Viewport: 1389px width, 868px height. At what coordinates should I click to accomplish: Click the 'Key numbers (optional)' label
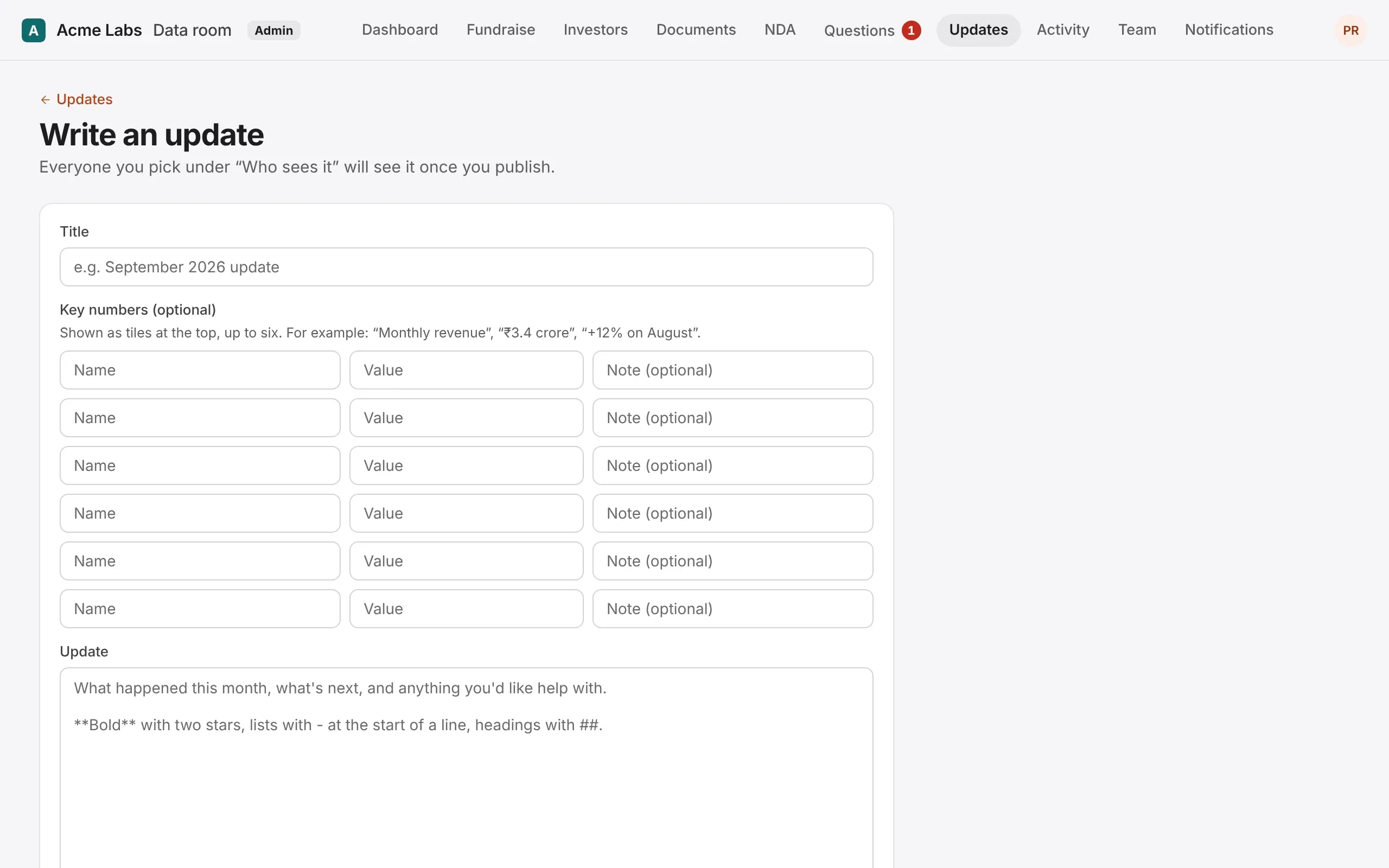click(x=138, y=309)
